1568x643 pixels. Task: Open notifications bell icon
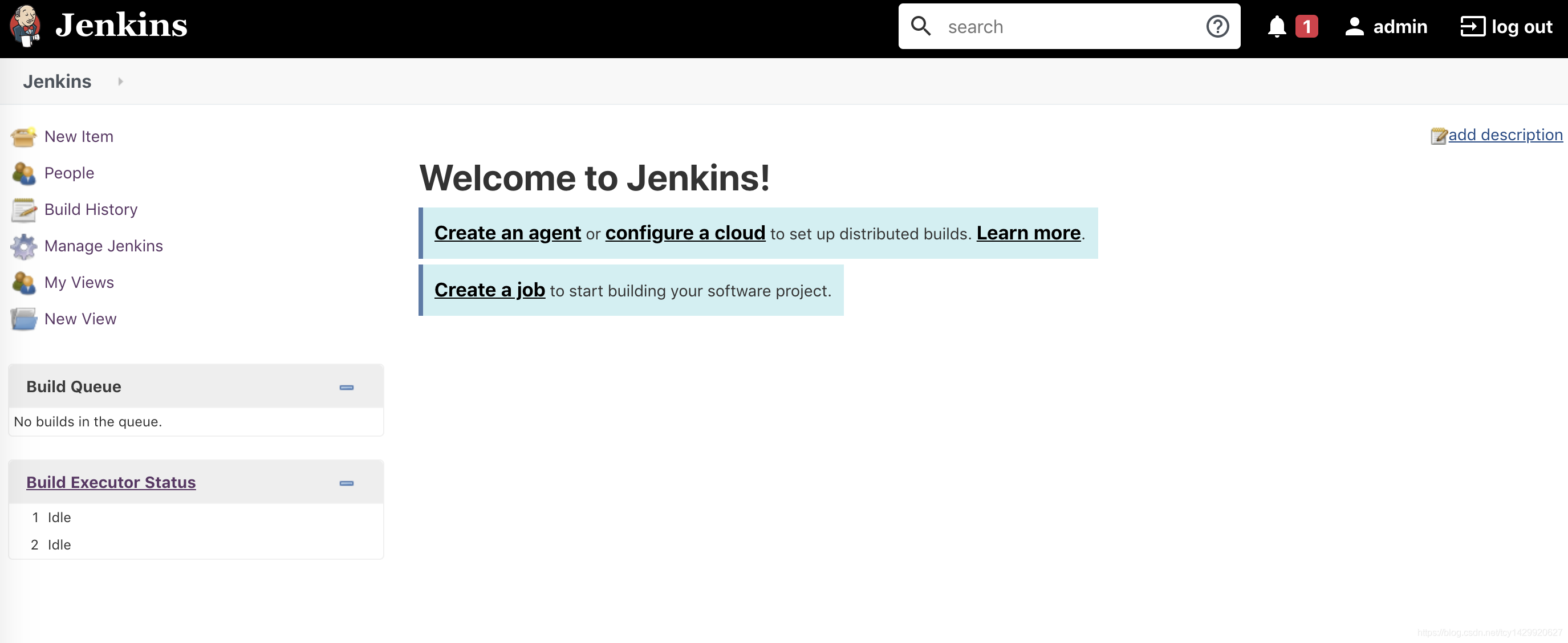tap(1277, 27)
